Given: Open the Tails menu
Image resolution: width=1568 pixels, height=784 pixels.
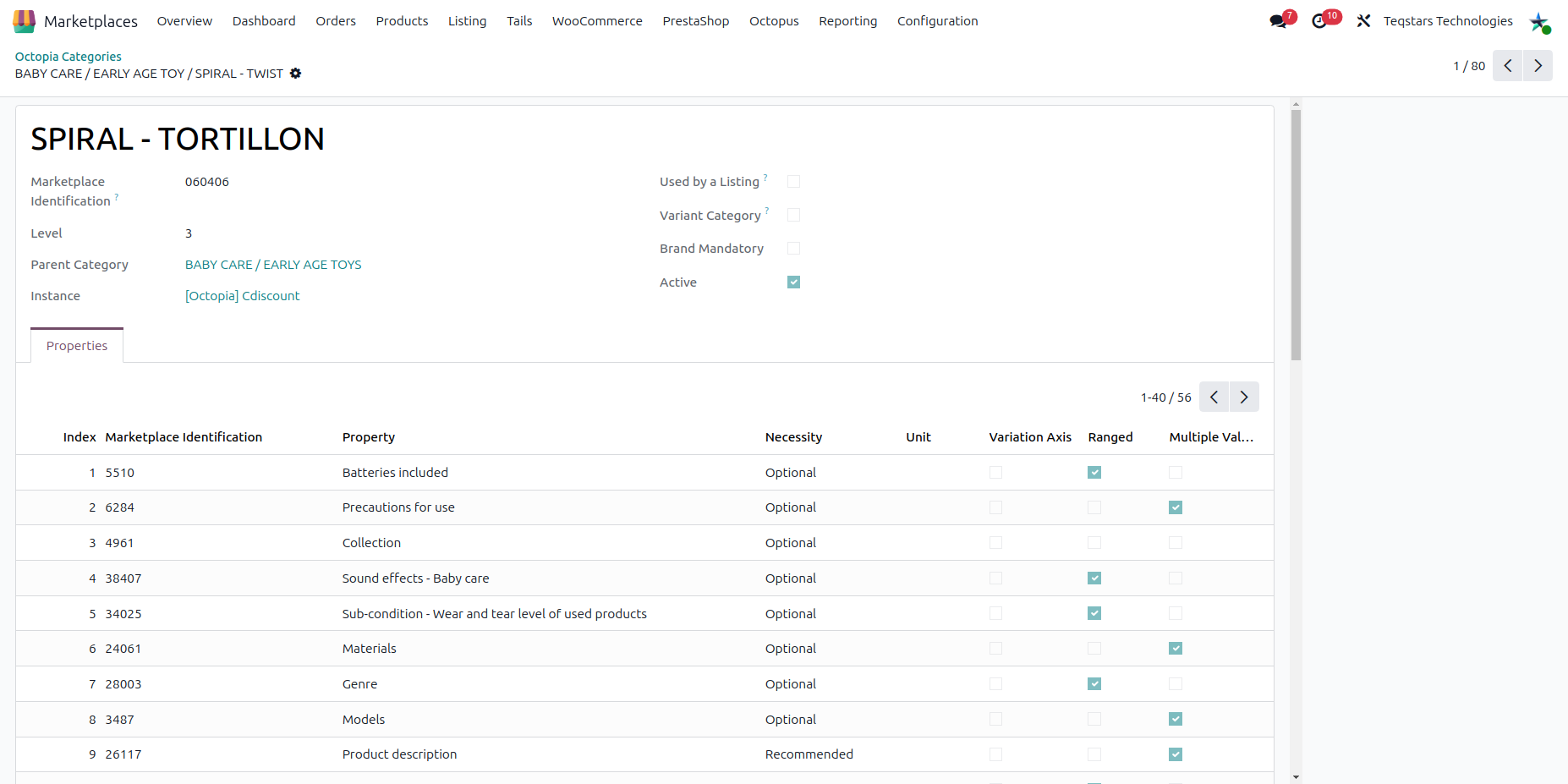Looking at the screenshot, I should (519, 21).
